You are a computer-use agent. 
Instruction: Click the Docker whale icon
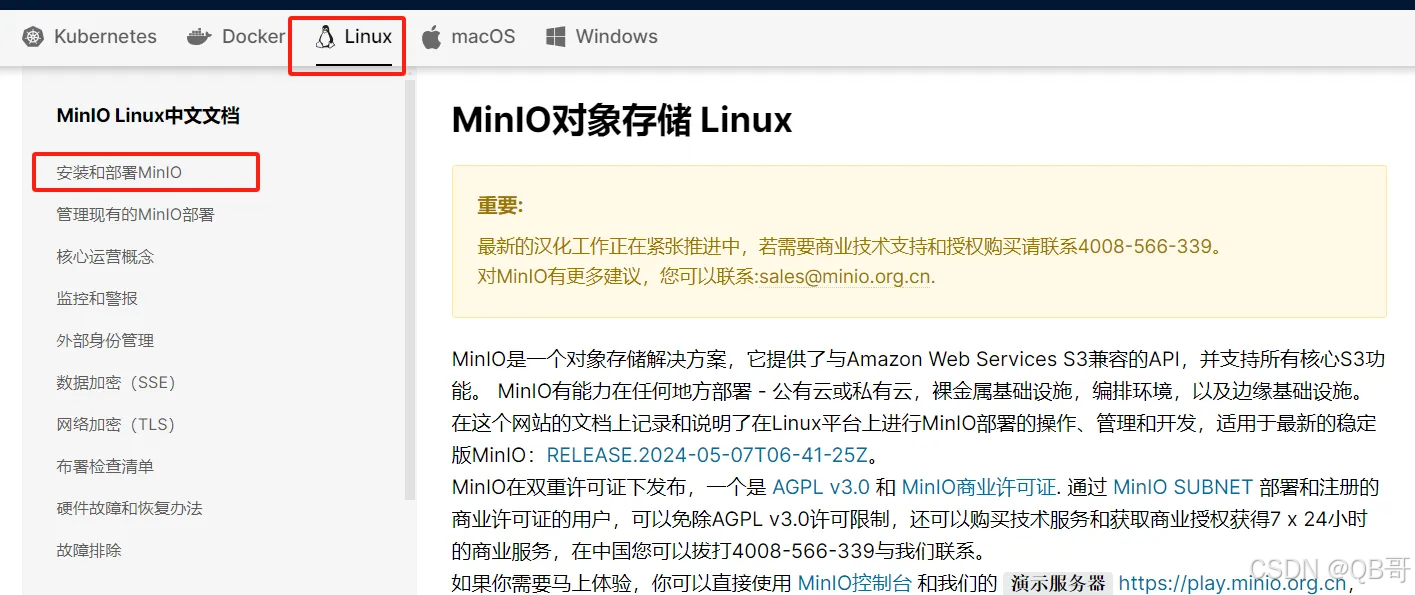tap(199, 37)
